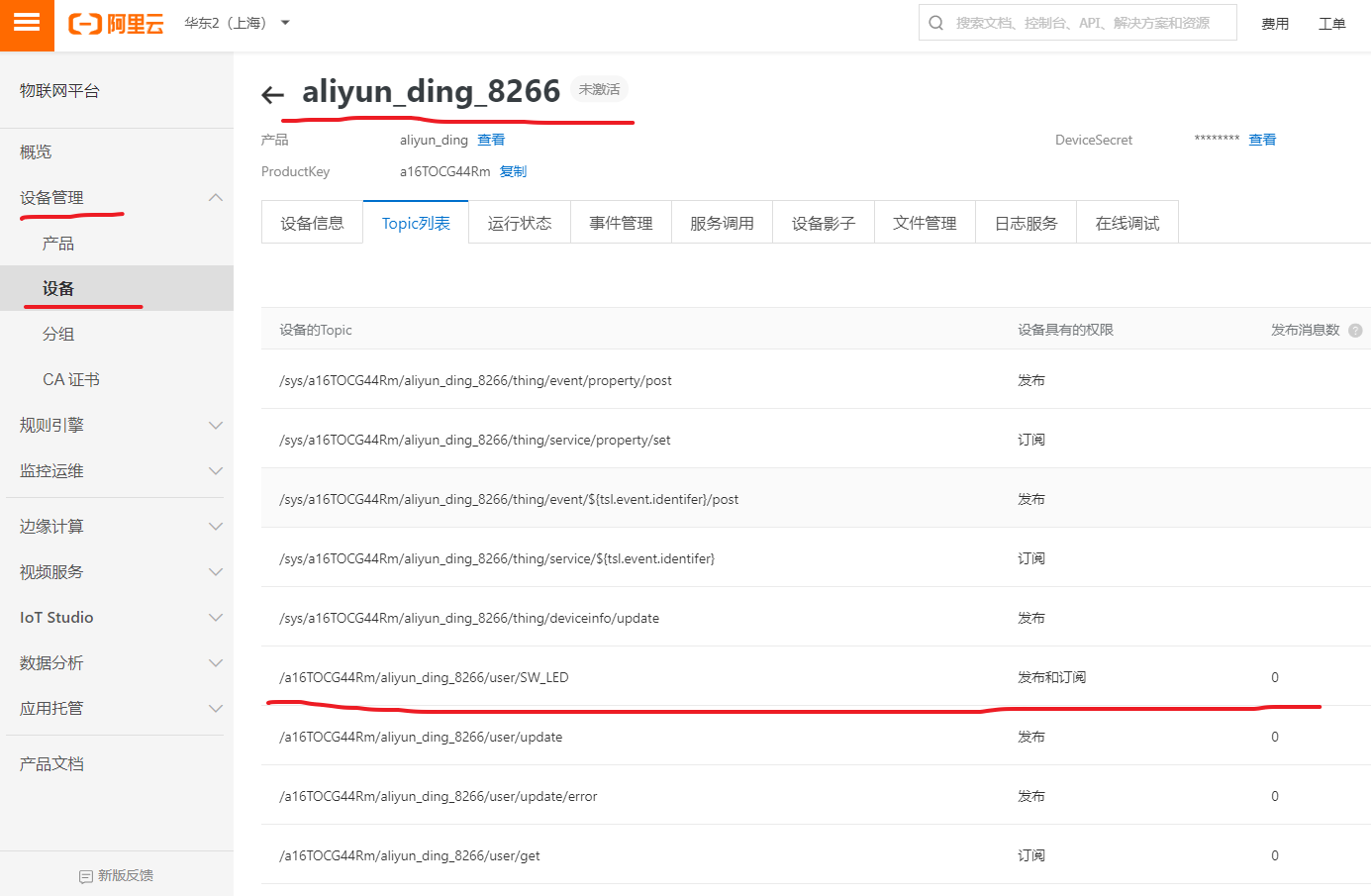The image size is (1371, 896).
Task: Open CA 证书 in the sidebar
Action: pos(71,380)
